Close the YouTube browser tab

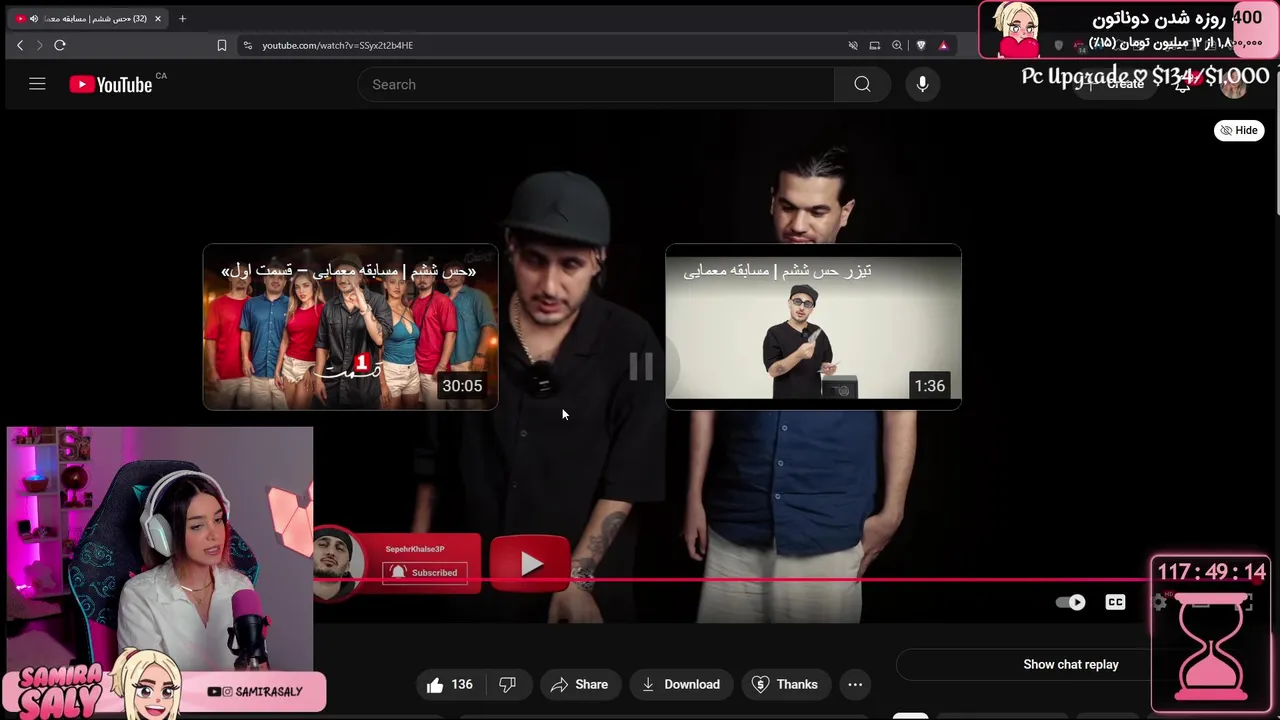point(157,18)
